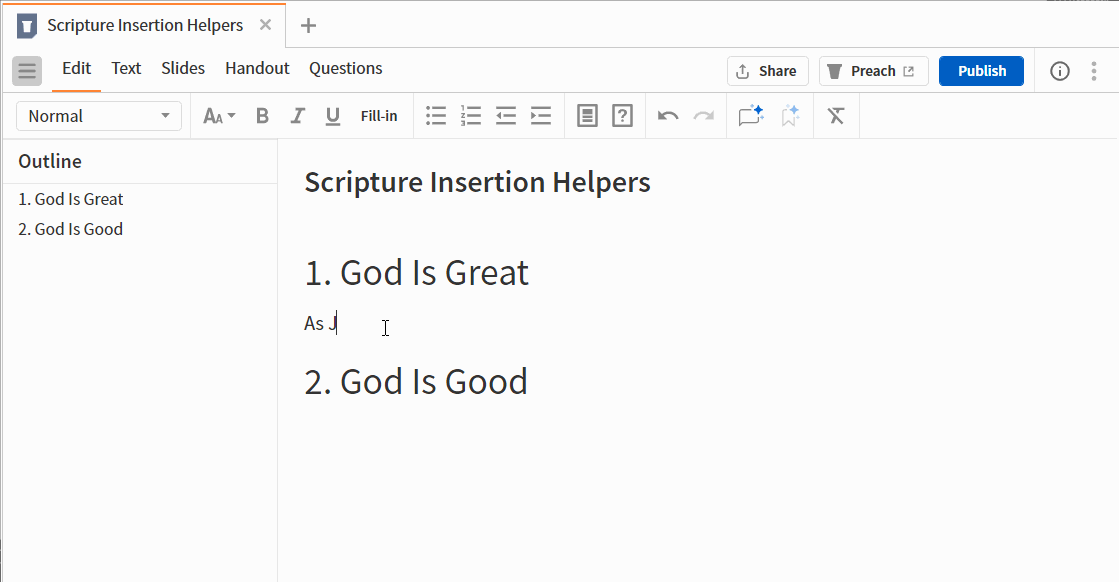This screenshot has height=582, width=1119.
Task: Click the Publish button
Action: click(x=981, y=71)
